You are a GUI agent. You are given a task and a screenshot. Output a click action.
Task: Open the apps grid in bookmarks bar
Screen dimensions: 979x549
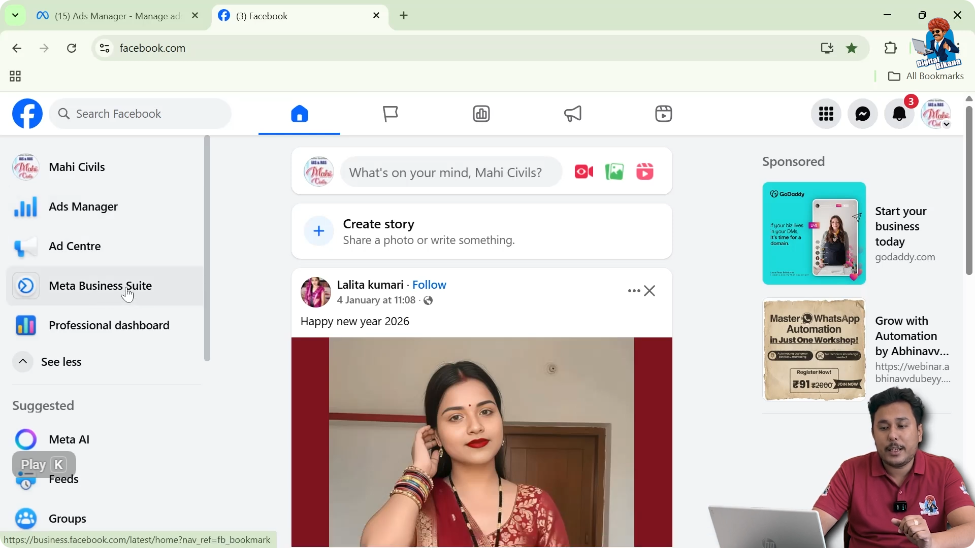16,76
